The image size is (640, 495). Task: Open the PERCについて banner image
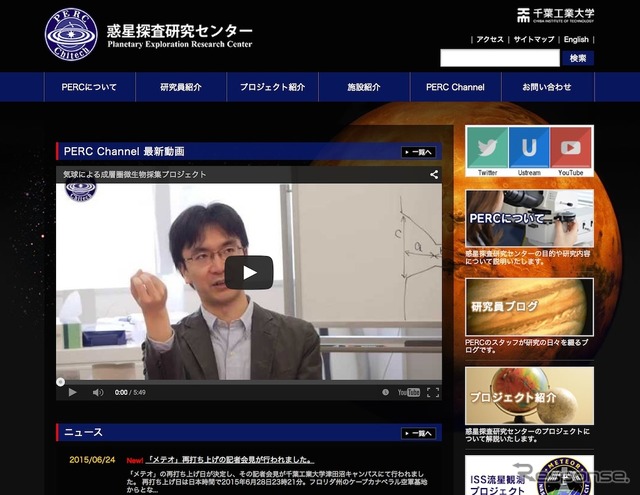[x=529, y=218]
